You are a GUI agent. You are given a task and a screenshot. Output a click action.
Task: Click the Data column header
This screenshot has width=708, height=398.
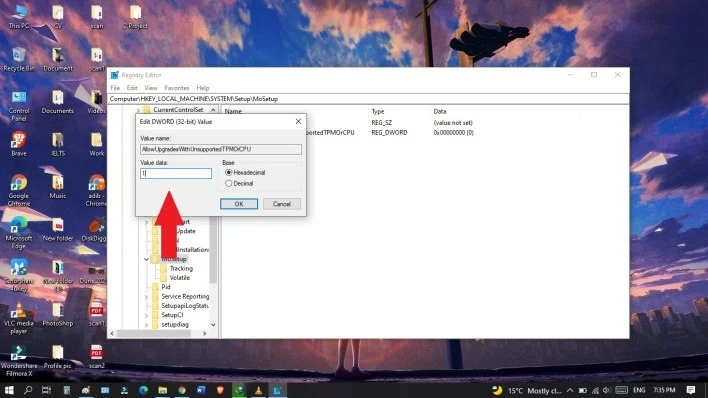pyautogui.click(x=440, y=112)
